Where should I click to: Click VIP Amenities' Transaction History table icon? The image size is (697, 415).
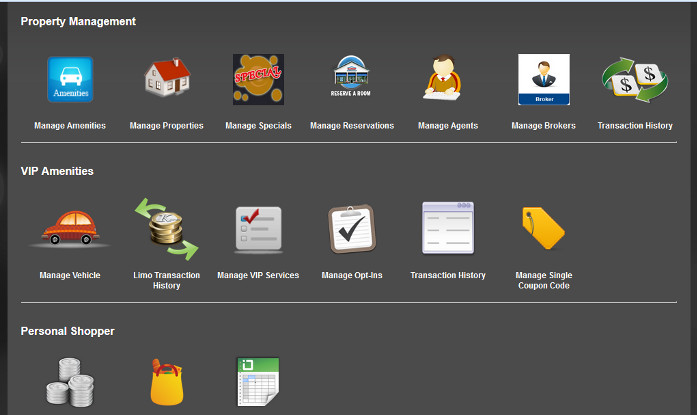(447, 229)
